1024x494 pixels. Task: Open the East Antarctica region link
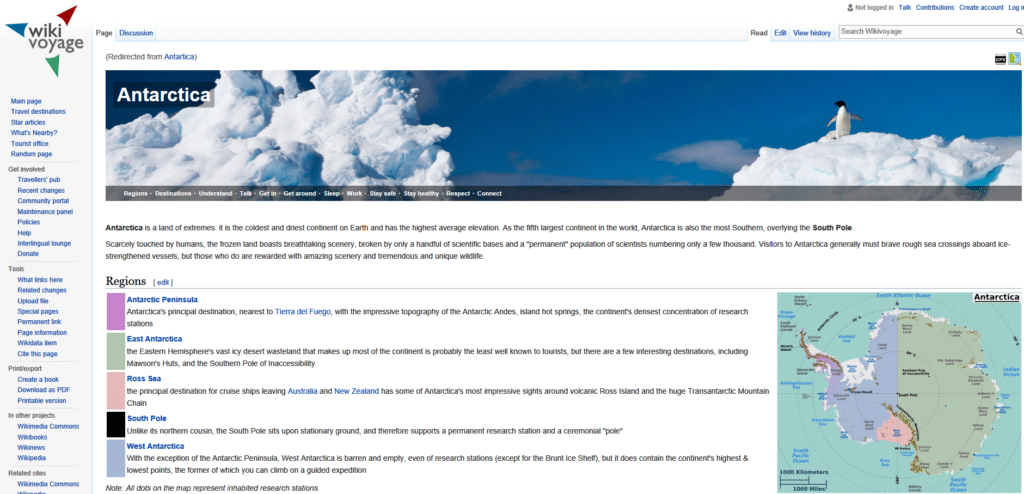154,338
